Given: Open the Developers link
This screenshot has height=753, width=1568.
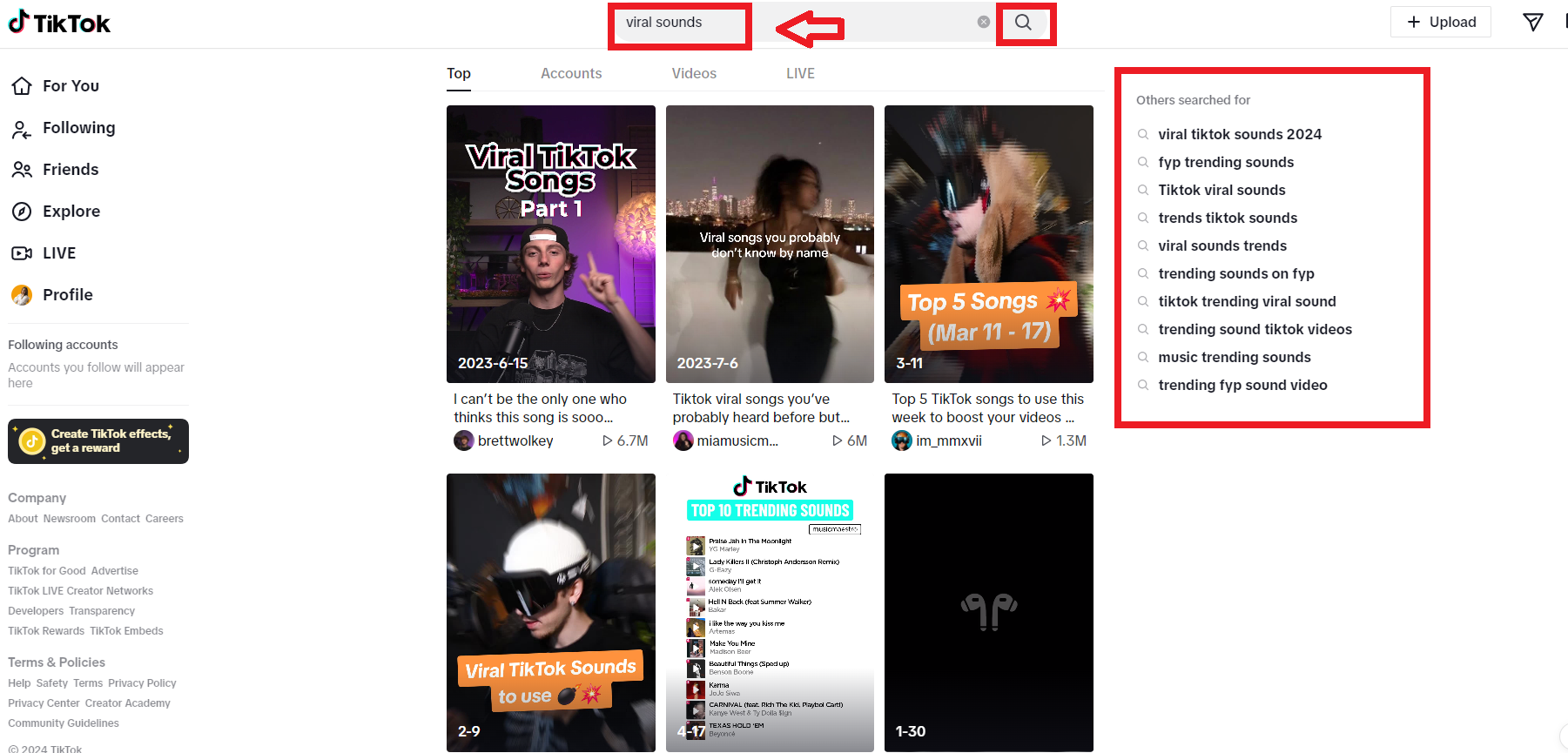Looking at the screenshot, I should coord(36,611).
